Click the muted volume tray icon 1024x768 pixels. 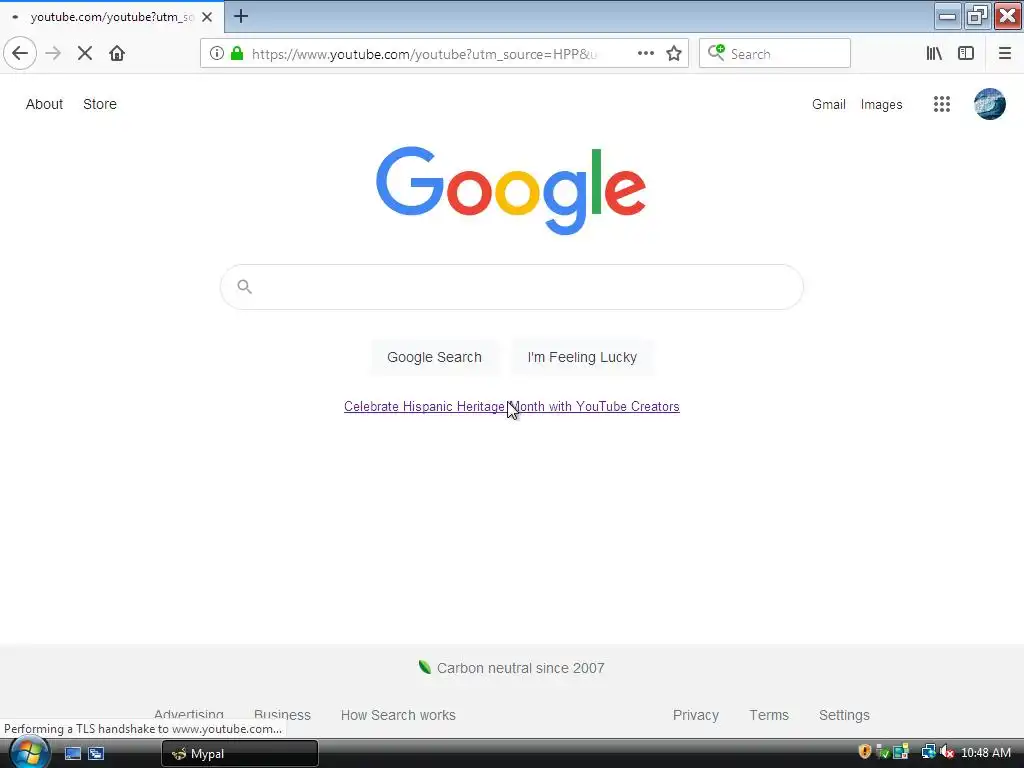[947, 752]
